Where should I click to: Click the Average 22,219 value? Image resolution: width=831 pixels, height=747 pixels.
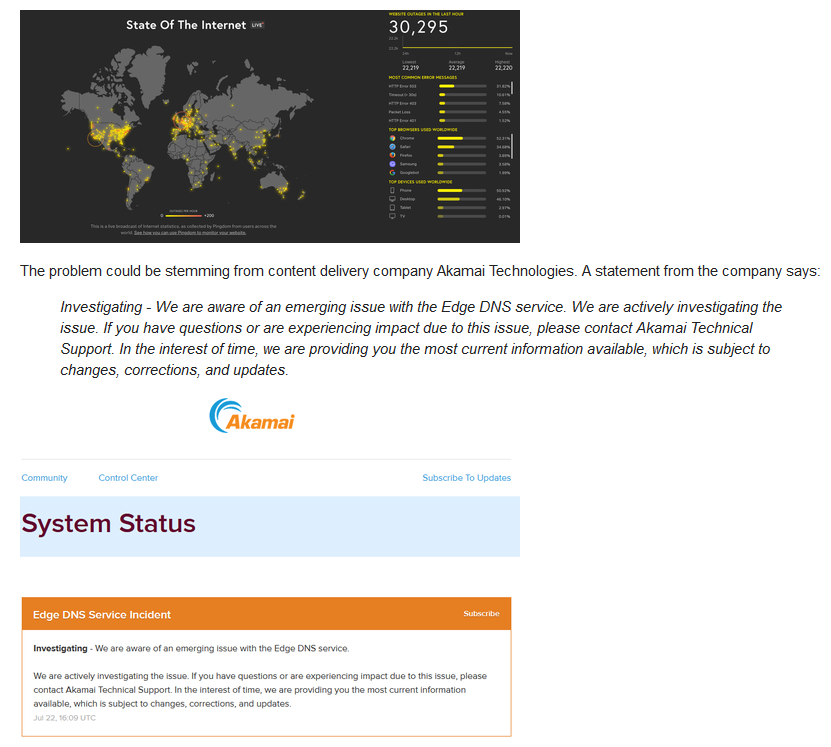click(457, 66)
